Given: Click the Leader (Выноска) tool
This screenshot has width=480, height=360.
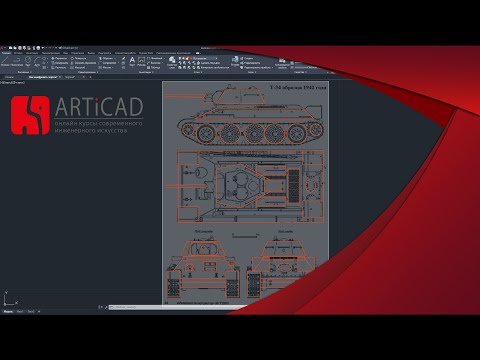Looking at the screenshot, I should pyautogui.click(x=154, y=63).
